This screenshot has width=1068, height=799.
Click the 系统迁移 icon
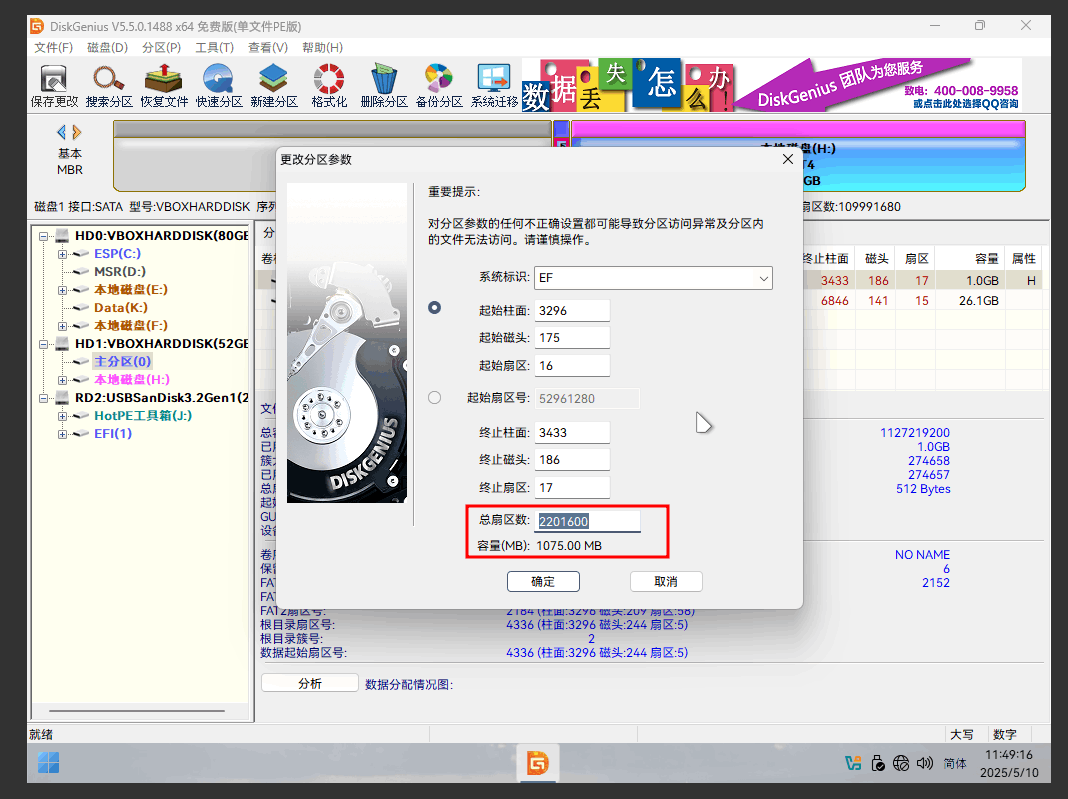pyautogui.click(x=494, y=87)
